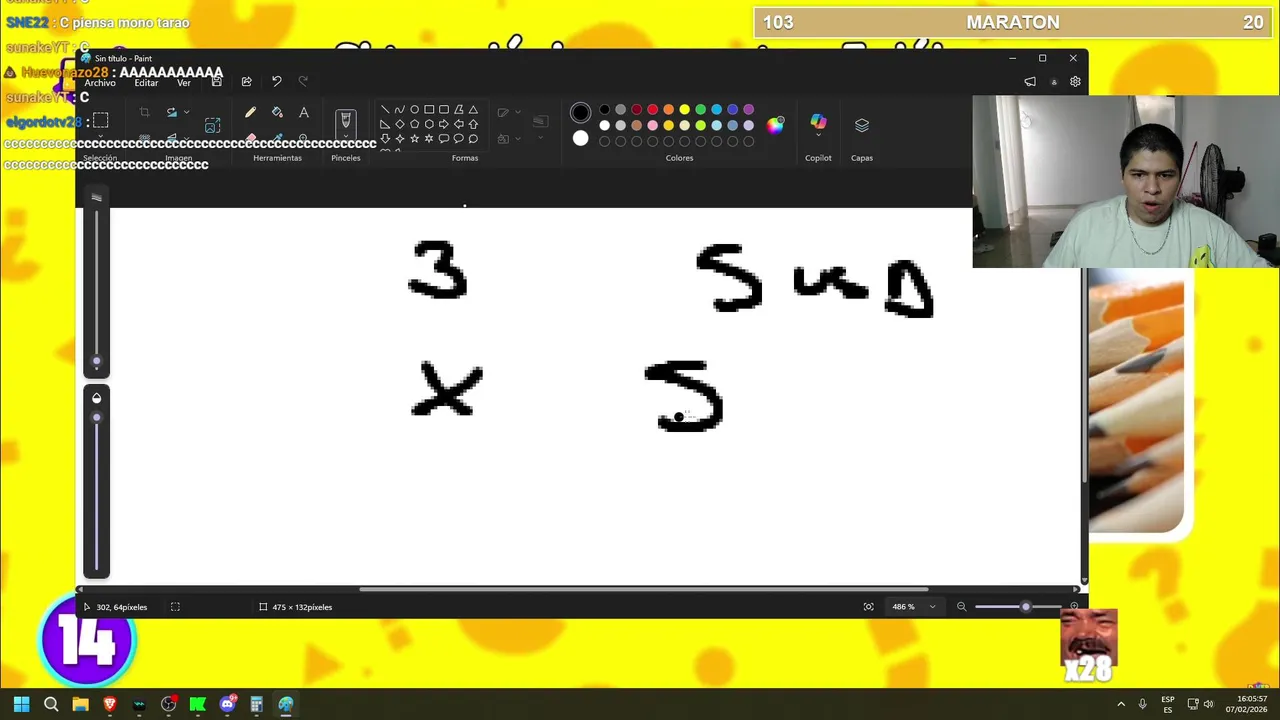Open Brave browser from the taskbar
Viewport: 1280px width, 720px height.
pos(110,704)
